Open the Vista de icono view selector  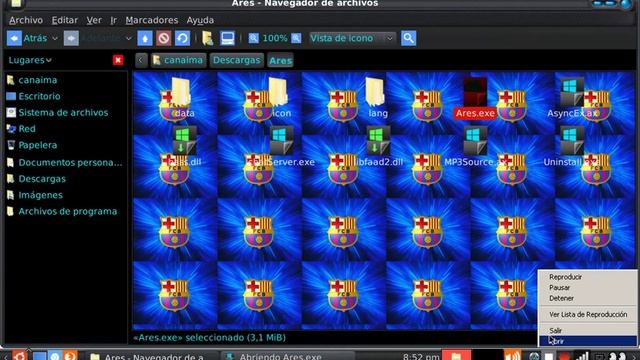point(352,38)
